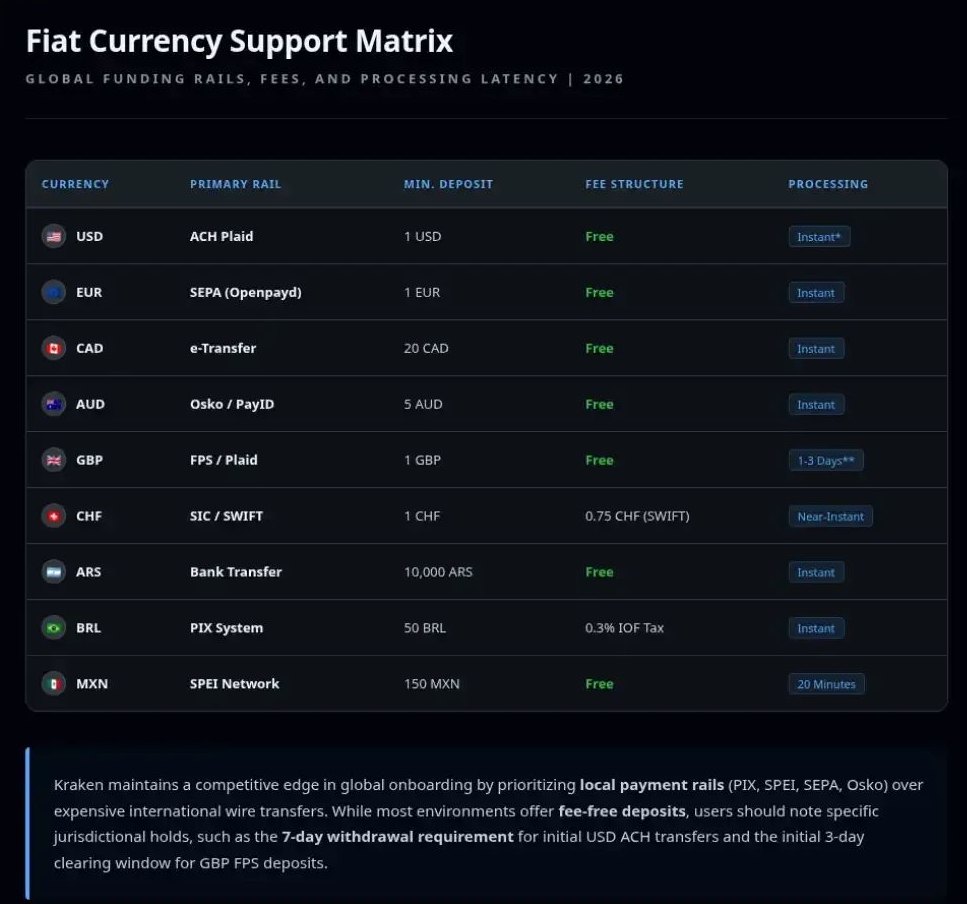Viewport: 967px width, 904px height.
Task: Click the PIX System rail text
Action: [226, 629]
